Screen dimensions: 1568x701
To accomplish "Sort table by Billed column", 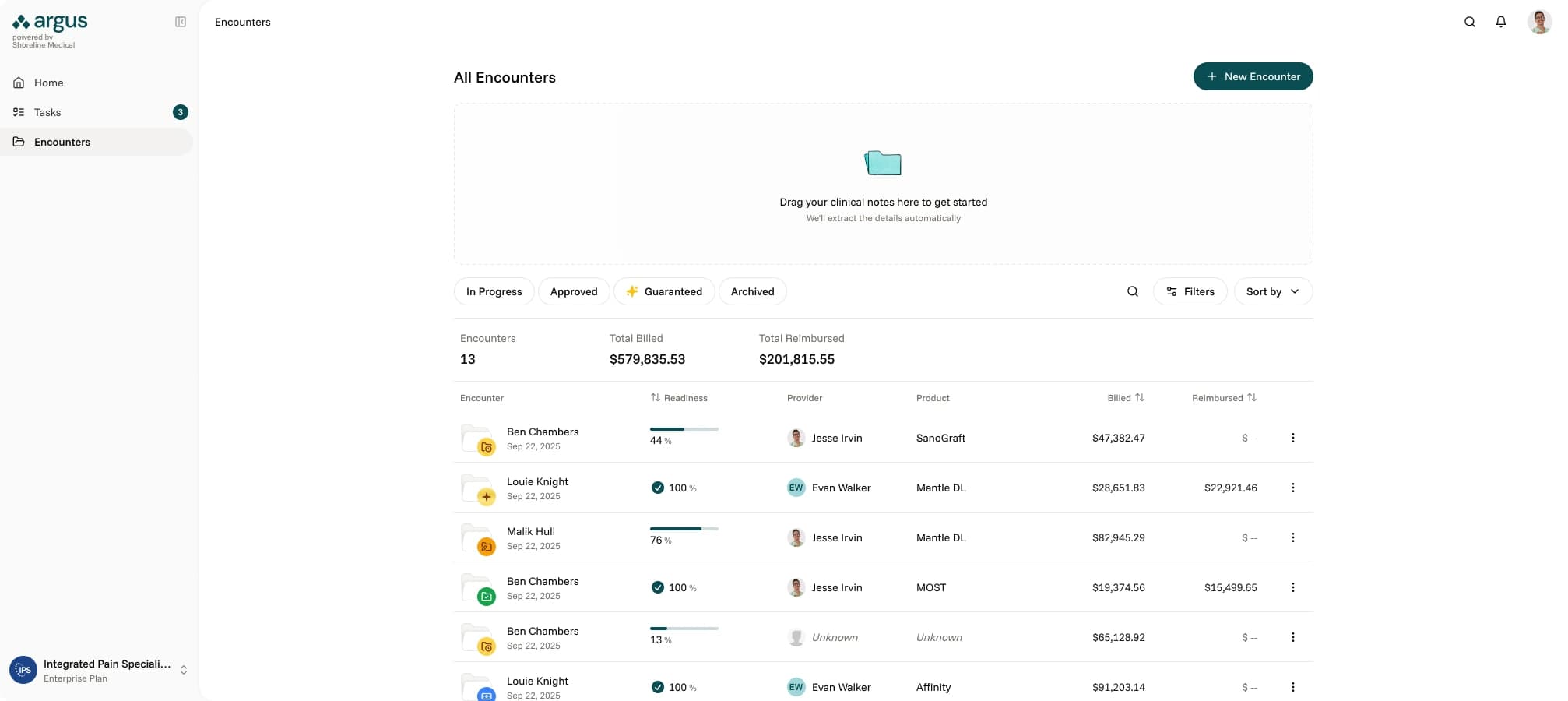I will 1125,398.
